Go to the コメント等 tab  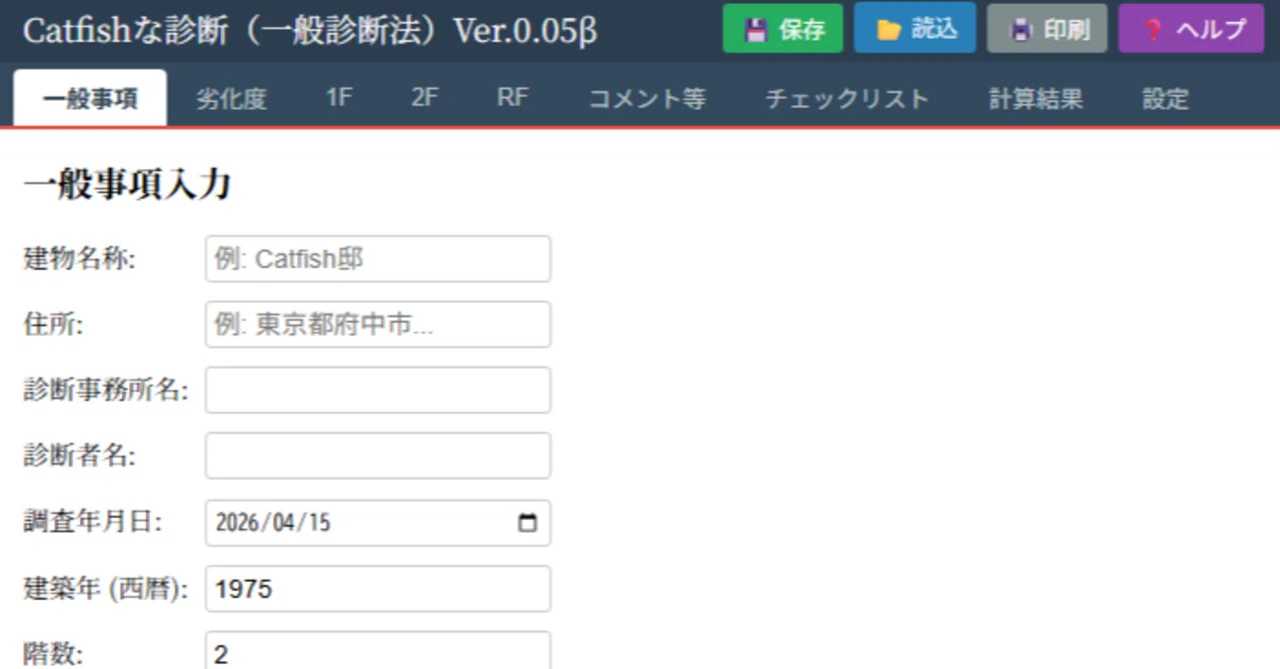647,99
